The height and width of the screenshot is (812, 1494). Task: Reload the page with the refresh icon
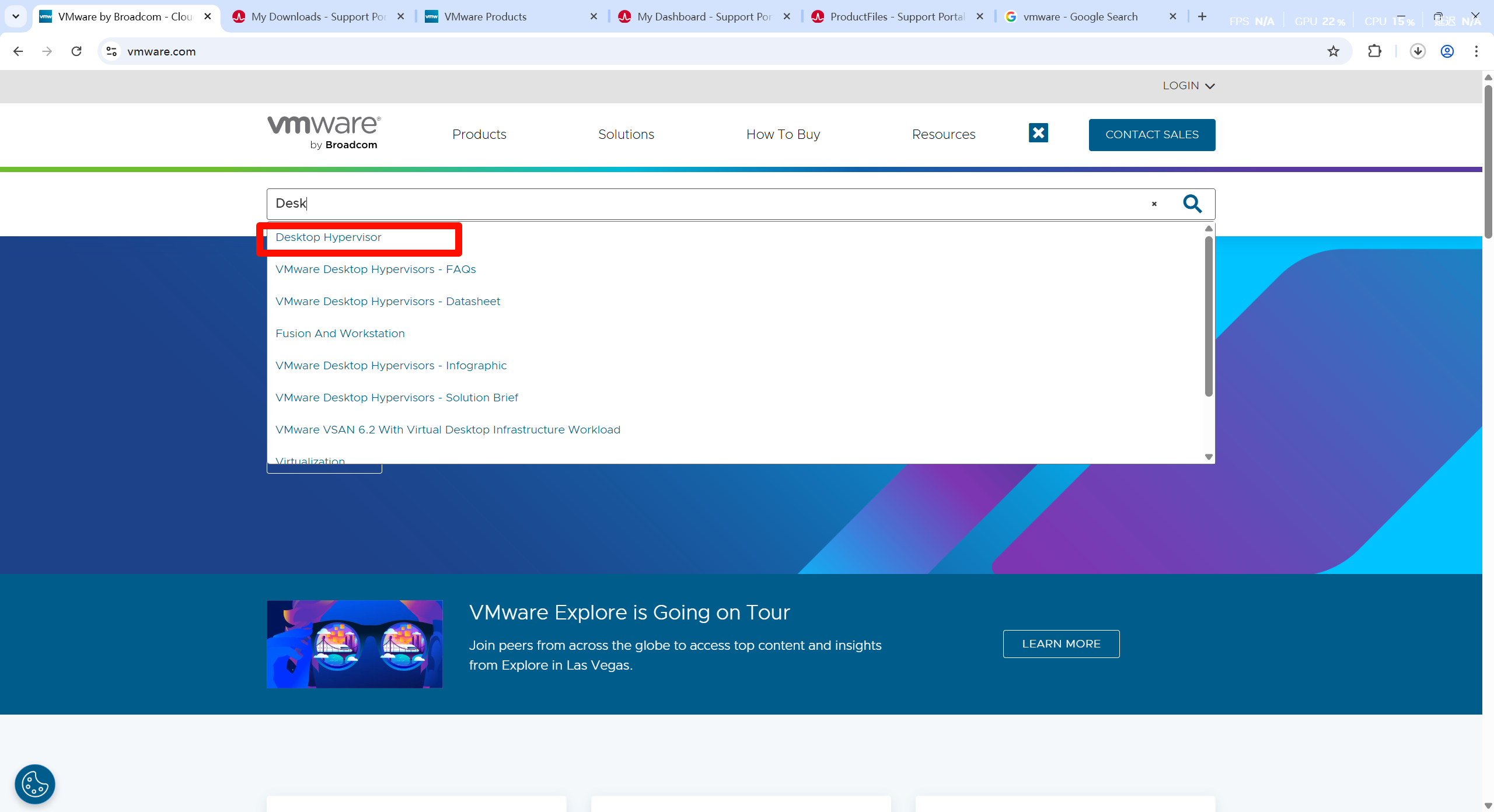[76, 51]
